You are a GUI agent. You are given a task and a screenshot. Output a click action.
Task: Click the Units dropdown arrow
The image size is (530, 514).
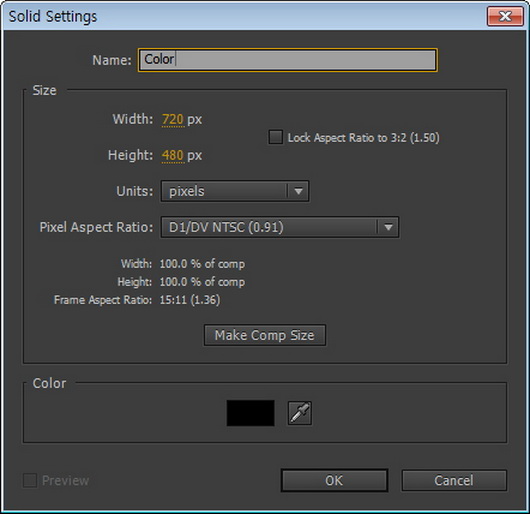(x=298, y=191)
